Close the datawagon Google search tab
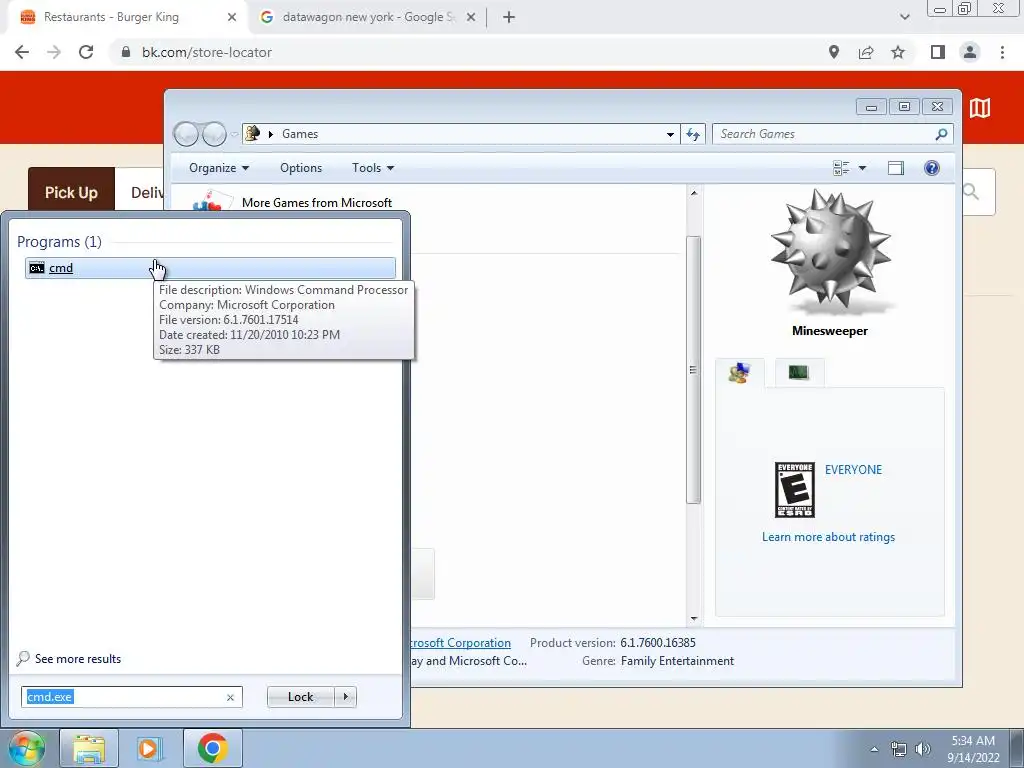The height and width of the screenshot is (768, 1024). coord(471,17)
